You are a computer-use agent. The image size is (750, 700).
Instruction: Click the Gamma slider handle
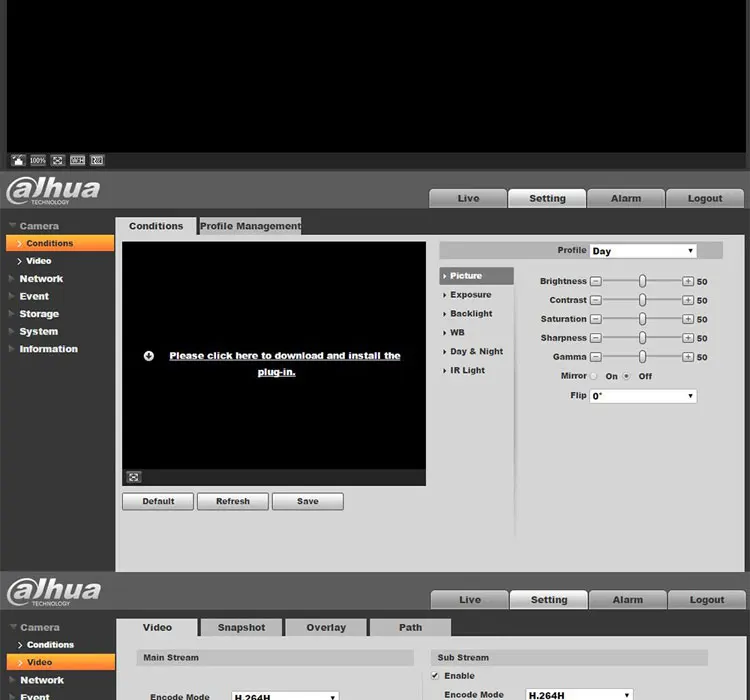pos(642,357)
